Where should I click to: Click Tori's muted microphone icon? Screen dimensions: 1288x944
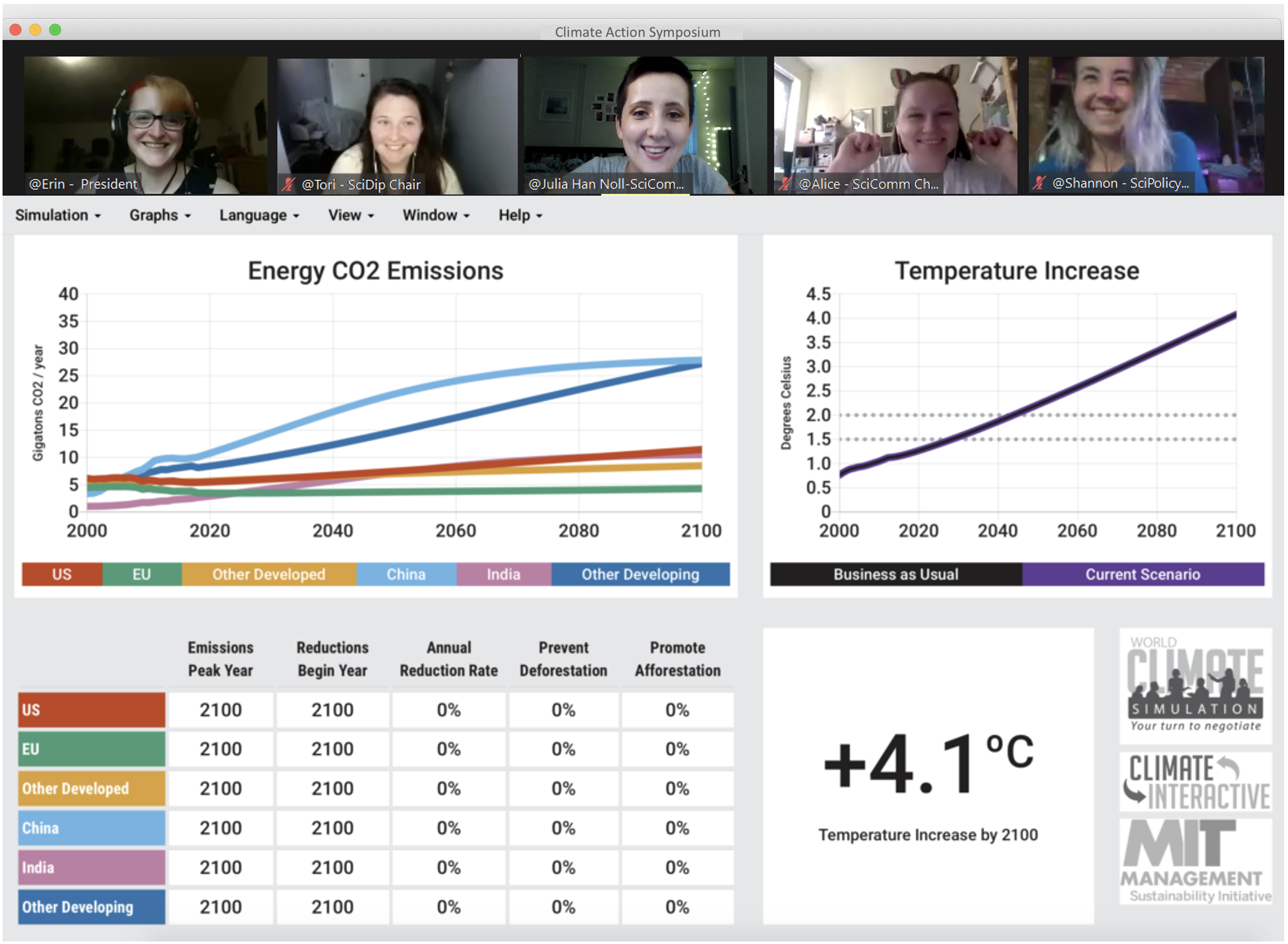click(x=289, y=184)
